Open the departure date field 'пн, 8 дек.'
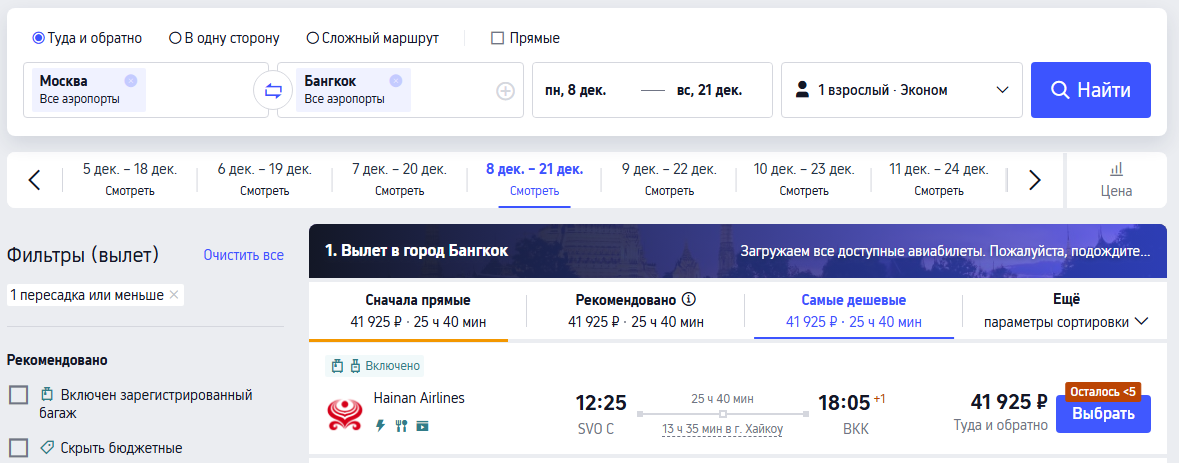1179x463 pixels. (576, 90)
